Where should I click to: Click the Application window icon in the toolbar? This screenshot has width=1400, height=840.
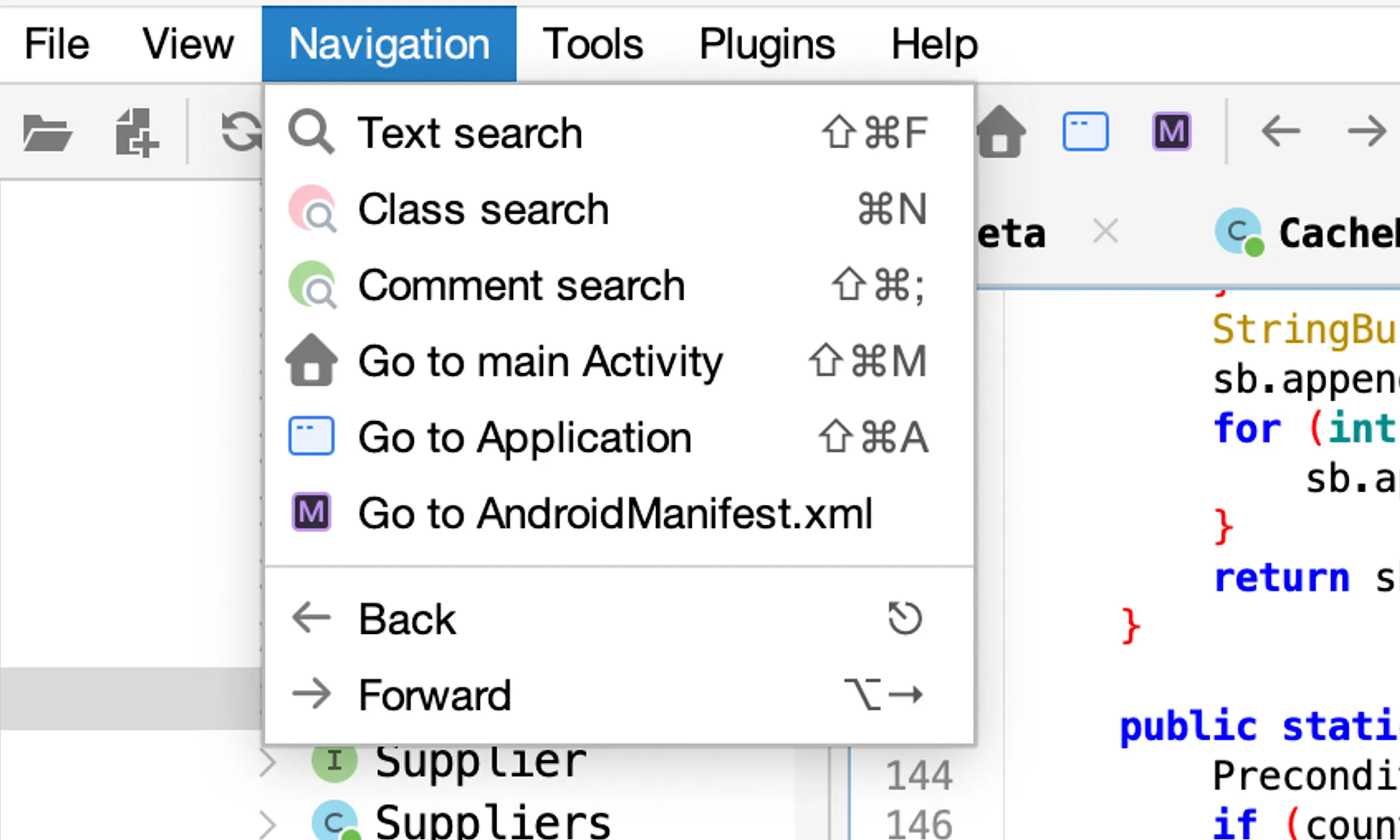(1085, 132)
